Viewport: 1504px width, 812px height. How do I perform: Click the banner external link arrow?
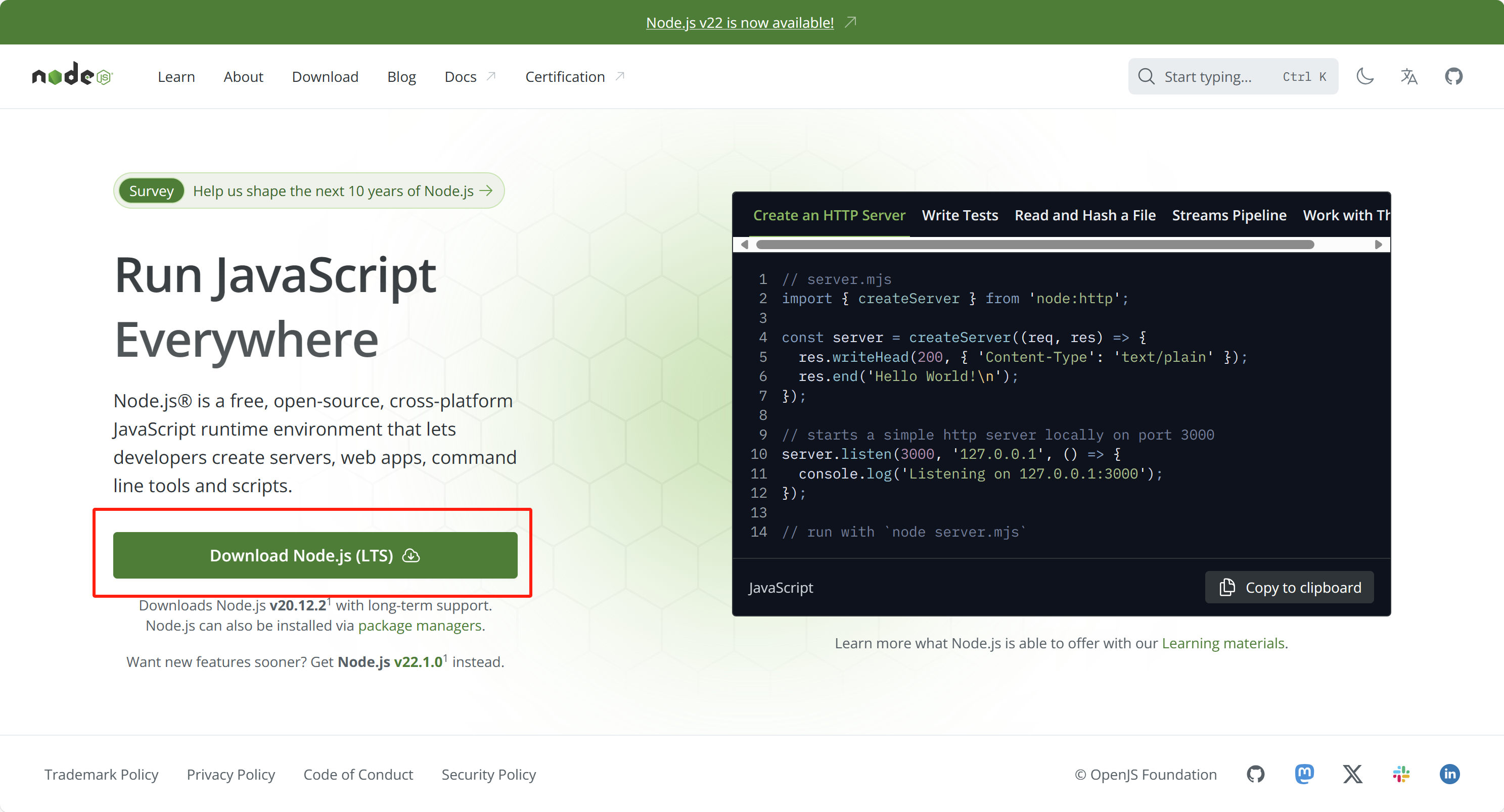[851, 22]
